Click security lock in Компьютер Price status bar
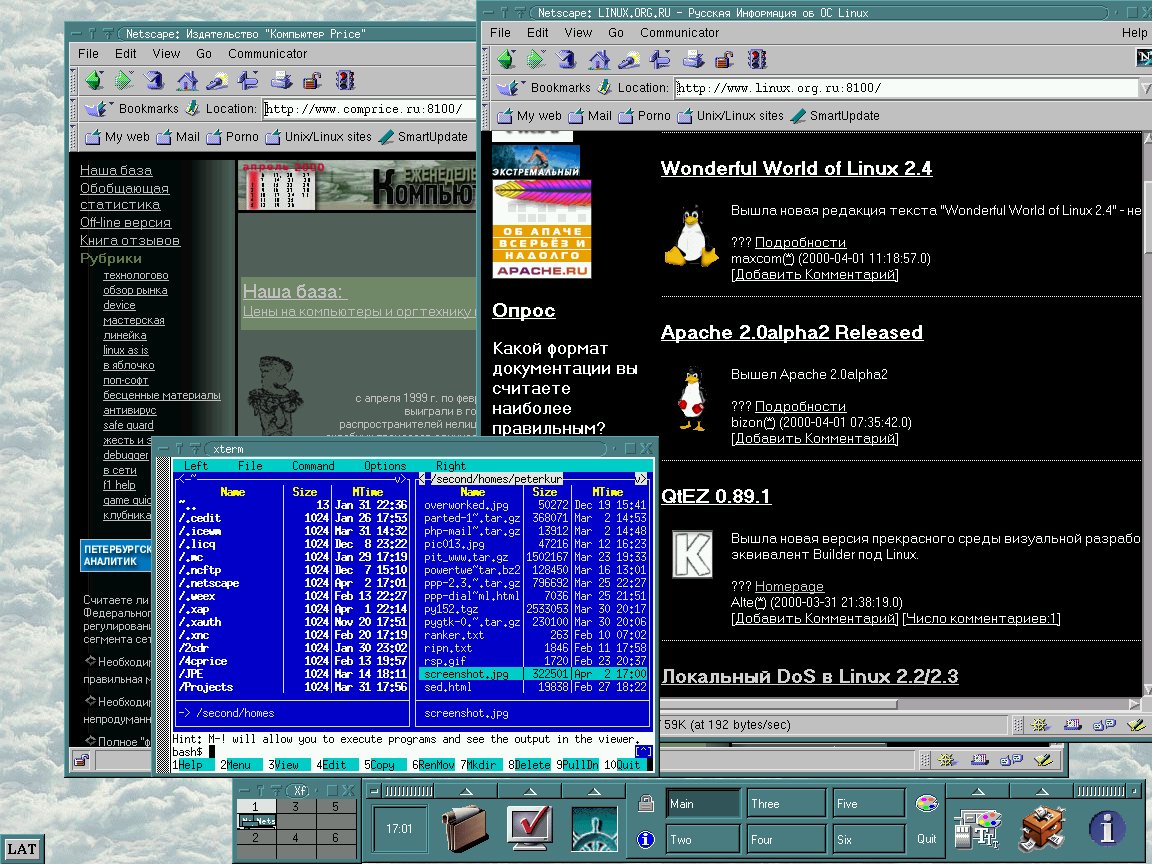The image size is (1152, 864). tap(81, 760)
